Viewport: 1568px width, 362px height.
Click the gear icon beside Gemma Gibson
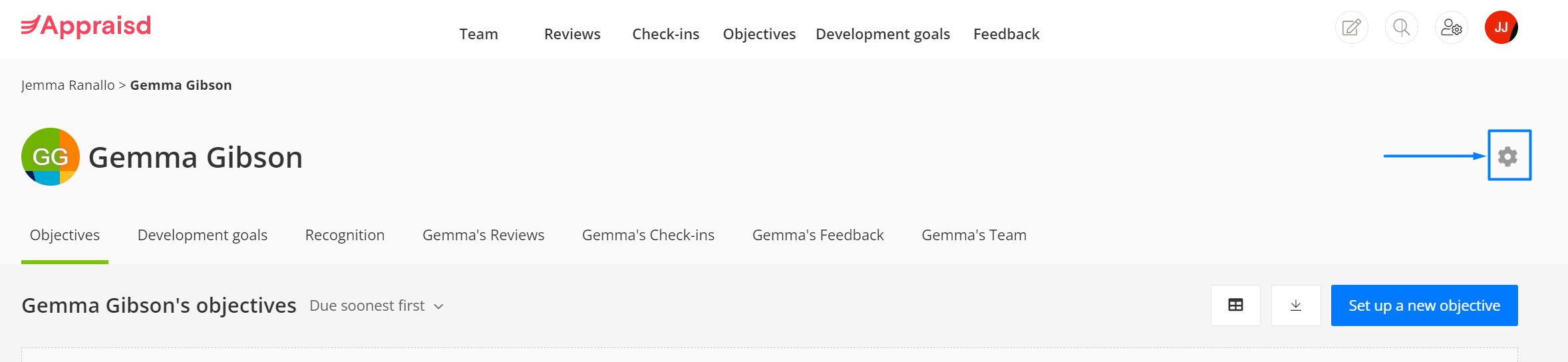(x=1507, y=156)
